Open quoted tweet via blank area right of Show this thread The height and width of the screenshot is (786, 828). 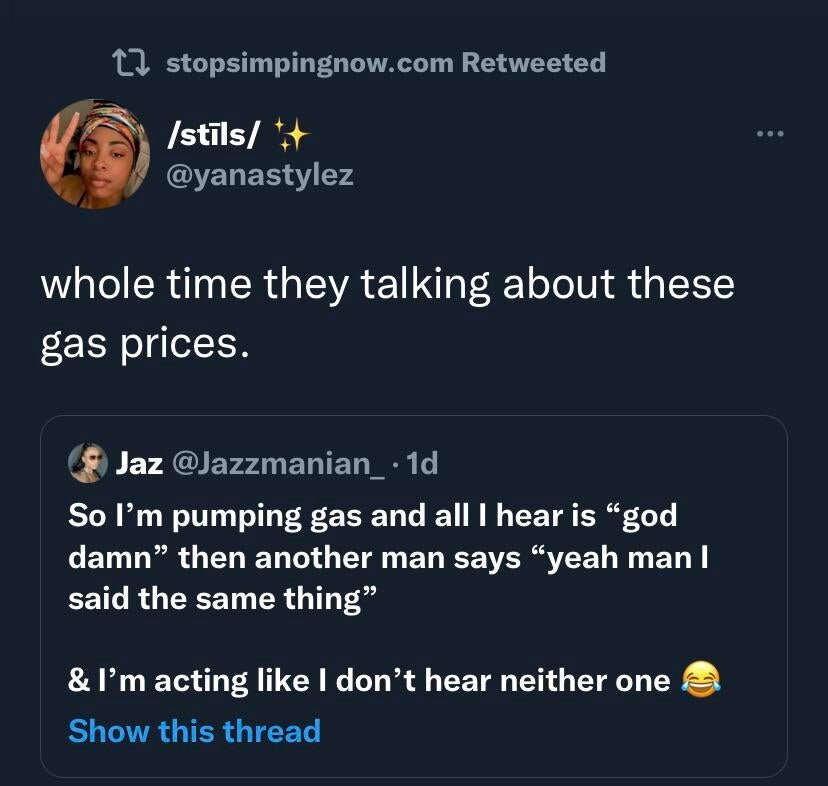550,731
